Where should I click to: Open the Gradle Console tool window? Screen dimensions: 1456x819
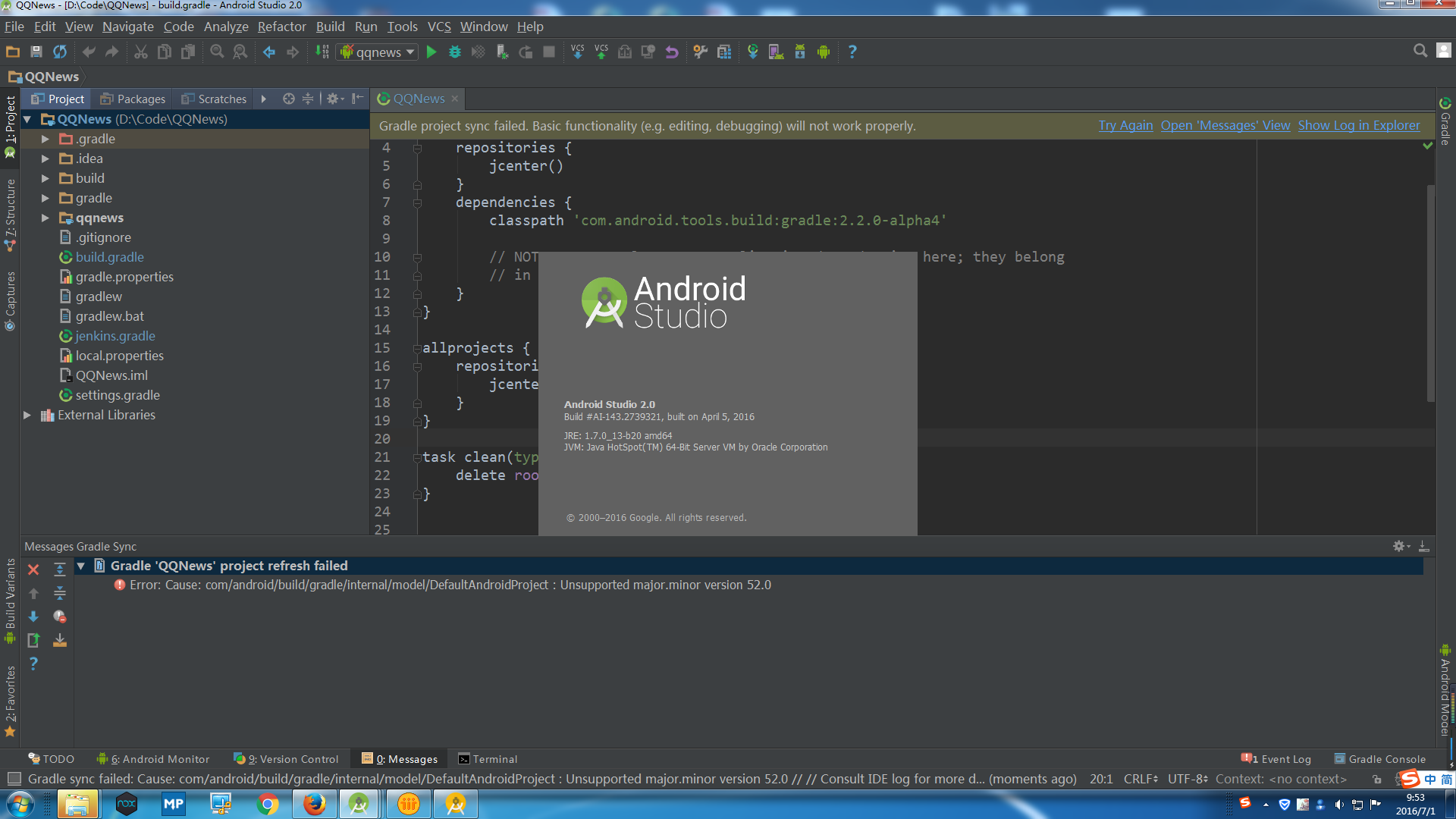click(x=1380, y=759)
